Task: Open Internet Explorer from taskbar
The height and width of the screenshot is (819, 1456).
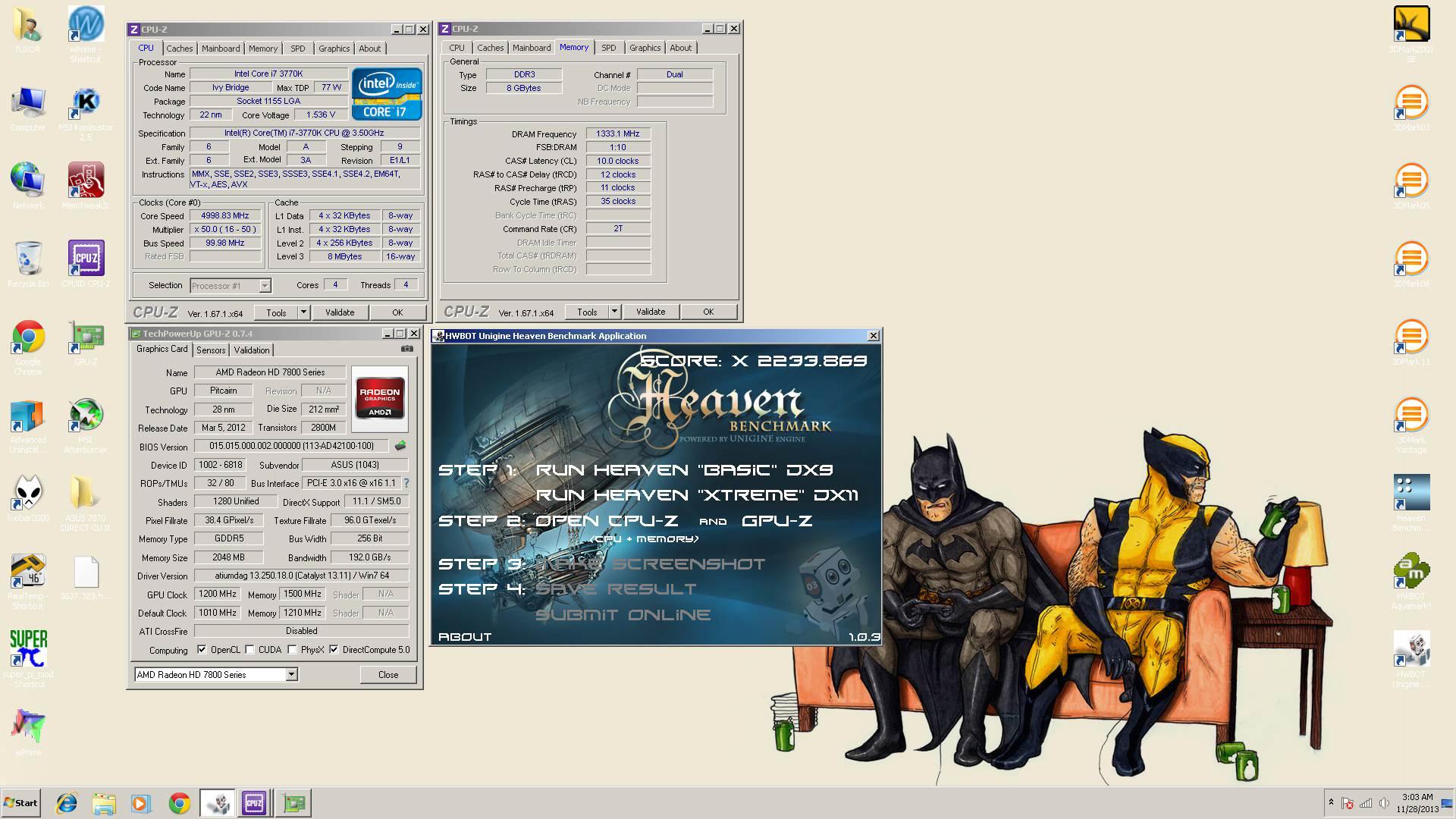Action: point(67,803)
